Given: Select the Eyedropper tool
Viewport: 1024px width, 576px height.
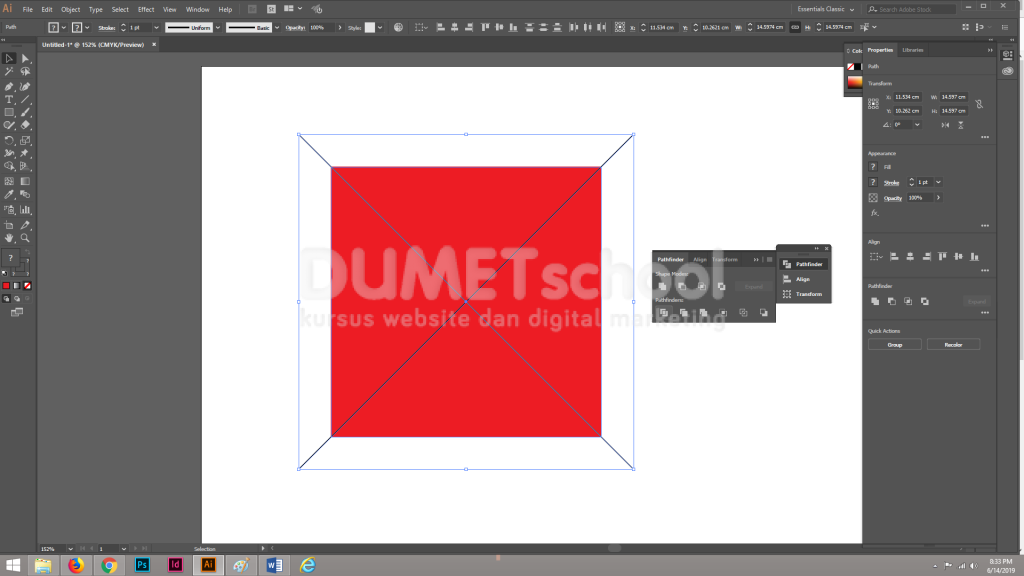Looking at the screenshot, I should (9, 195).
